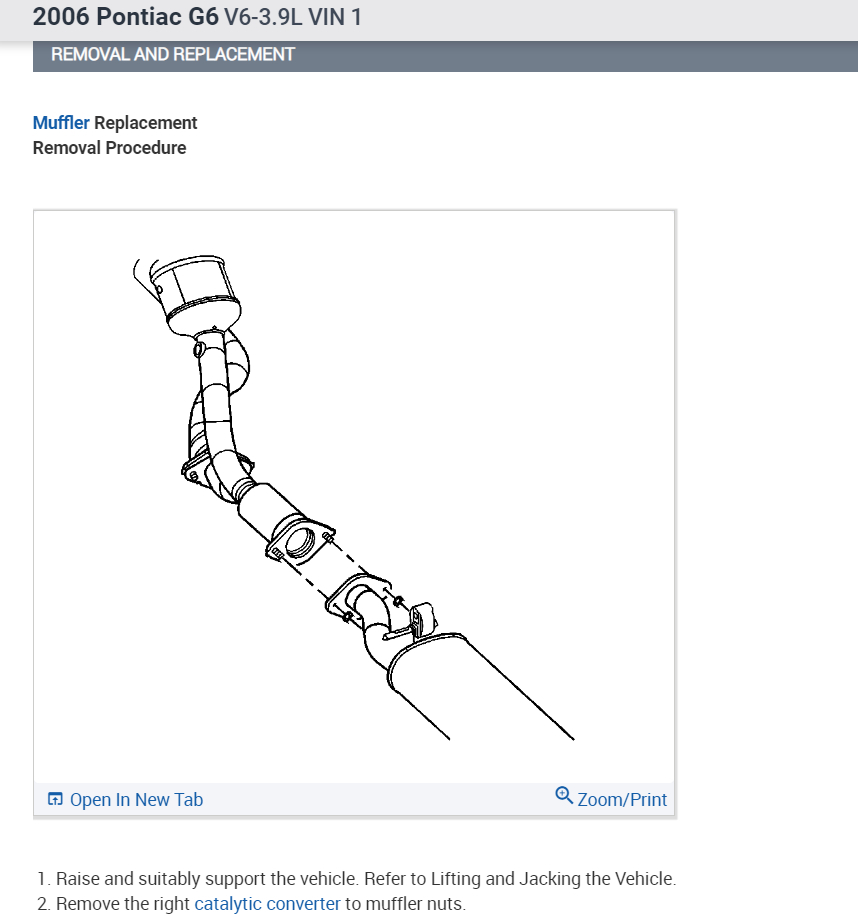Viewport: 858px width, 917px height.
Task: Click the 'Open In New Tab' link
Action: (x=136, y=799)
